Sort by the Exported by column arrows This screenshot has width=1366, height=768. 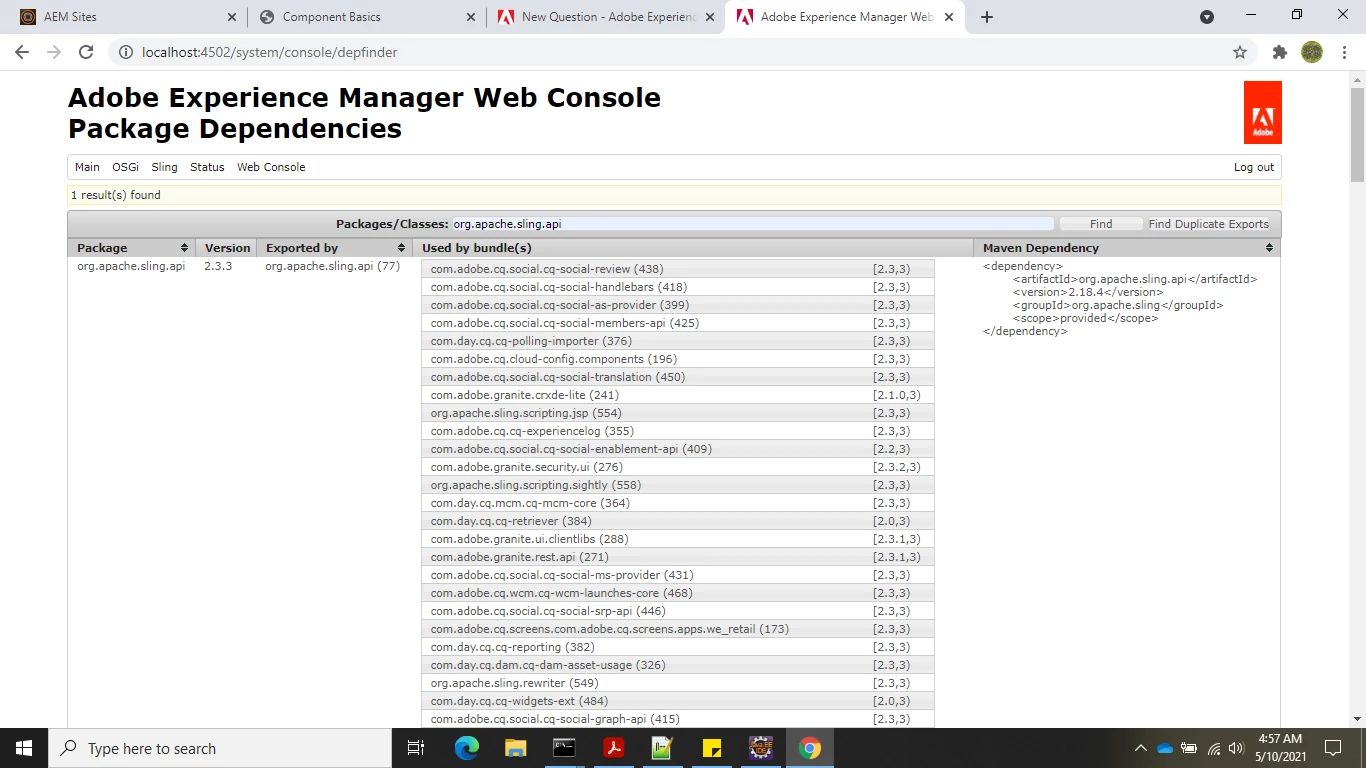point(401,248)
